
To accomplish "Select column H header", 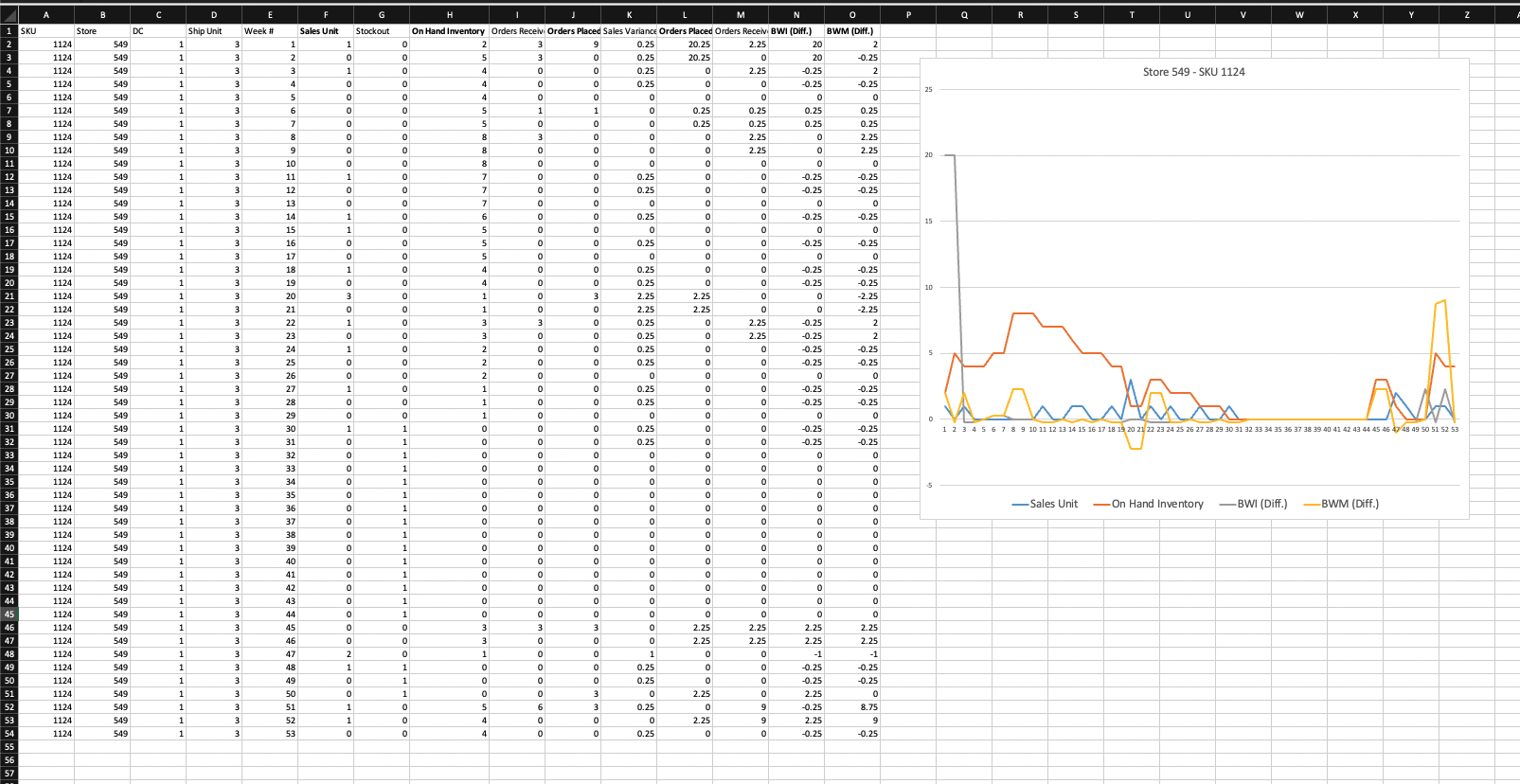I will pos(449,15).
